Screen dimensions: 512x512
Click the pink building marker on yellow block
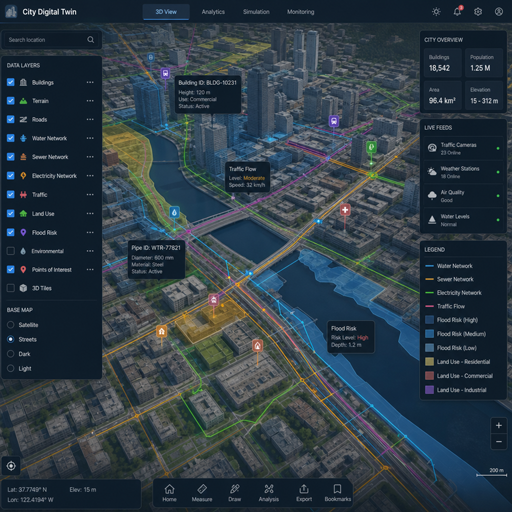tap(214, 300)
